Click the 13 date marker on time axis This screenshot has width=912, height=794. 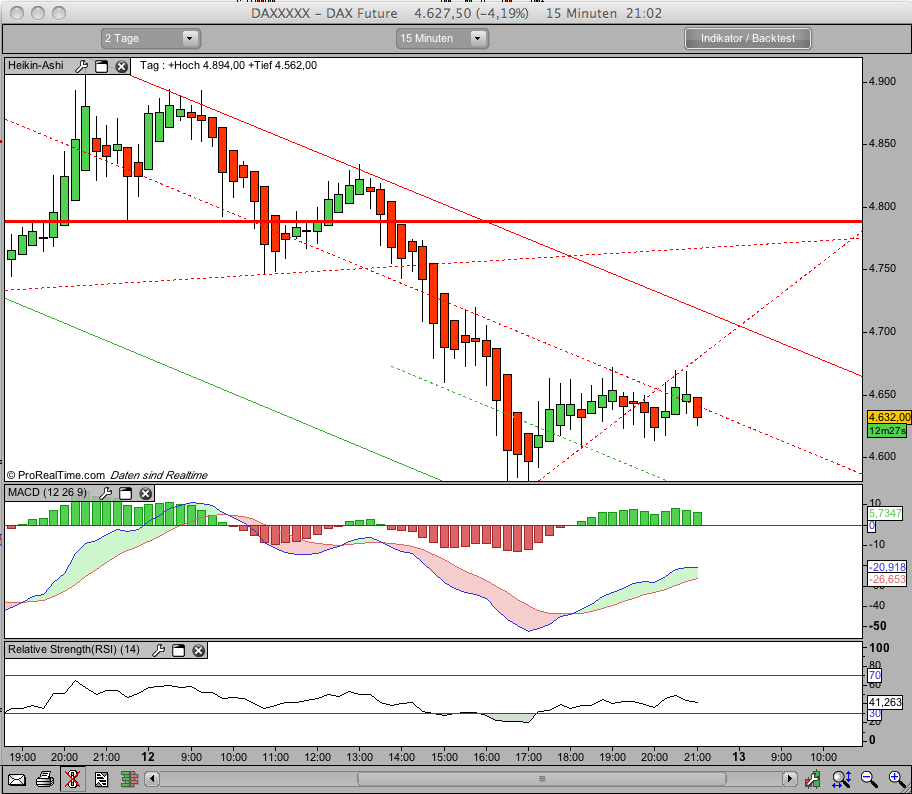coord(739,756)
